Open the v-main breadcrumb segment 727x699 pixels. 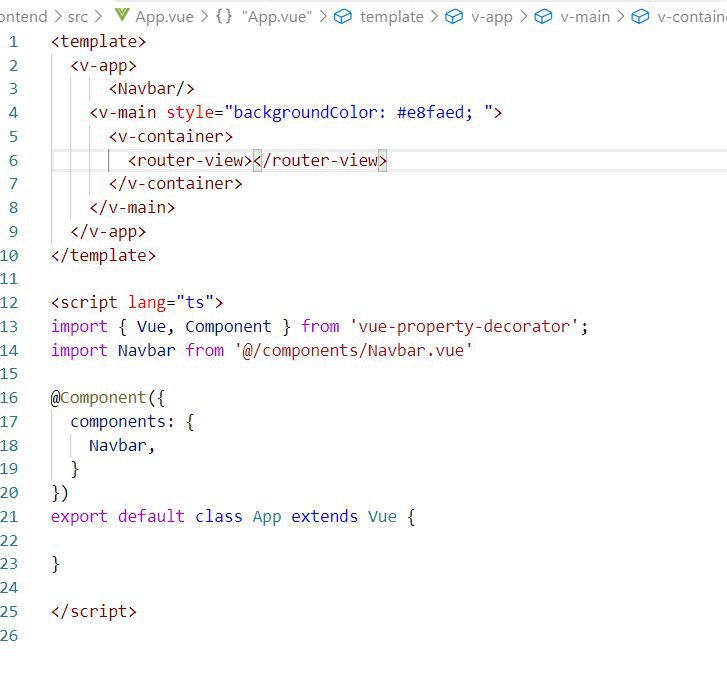tap(585, 17)
